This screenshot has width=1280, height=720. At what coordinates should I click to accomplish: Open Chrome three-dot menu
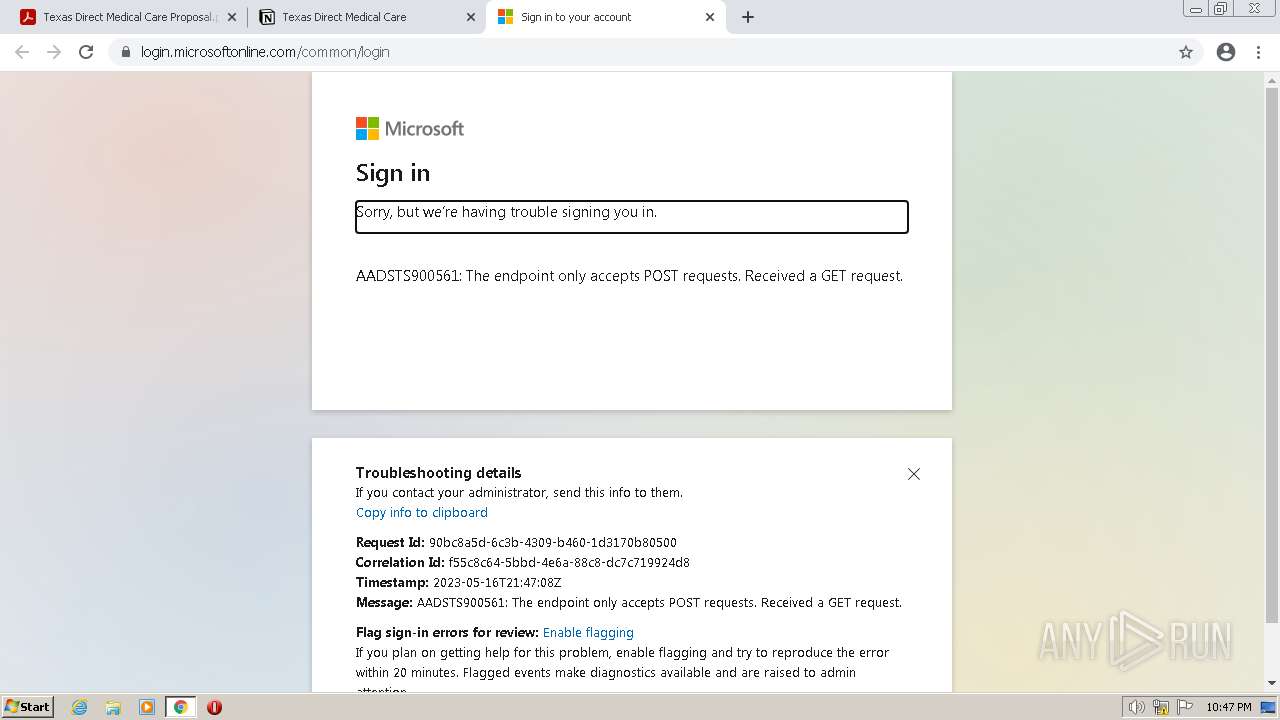pyautogui.click(x=1258, y=52)
